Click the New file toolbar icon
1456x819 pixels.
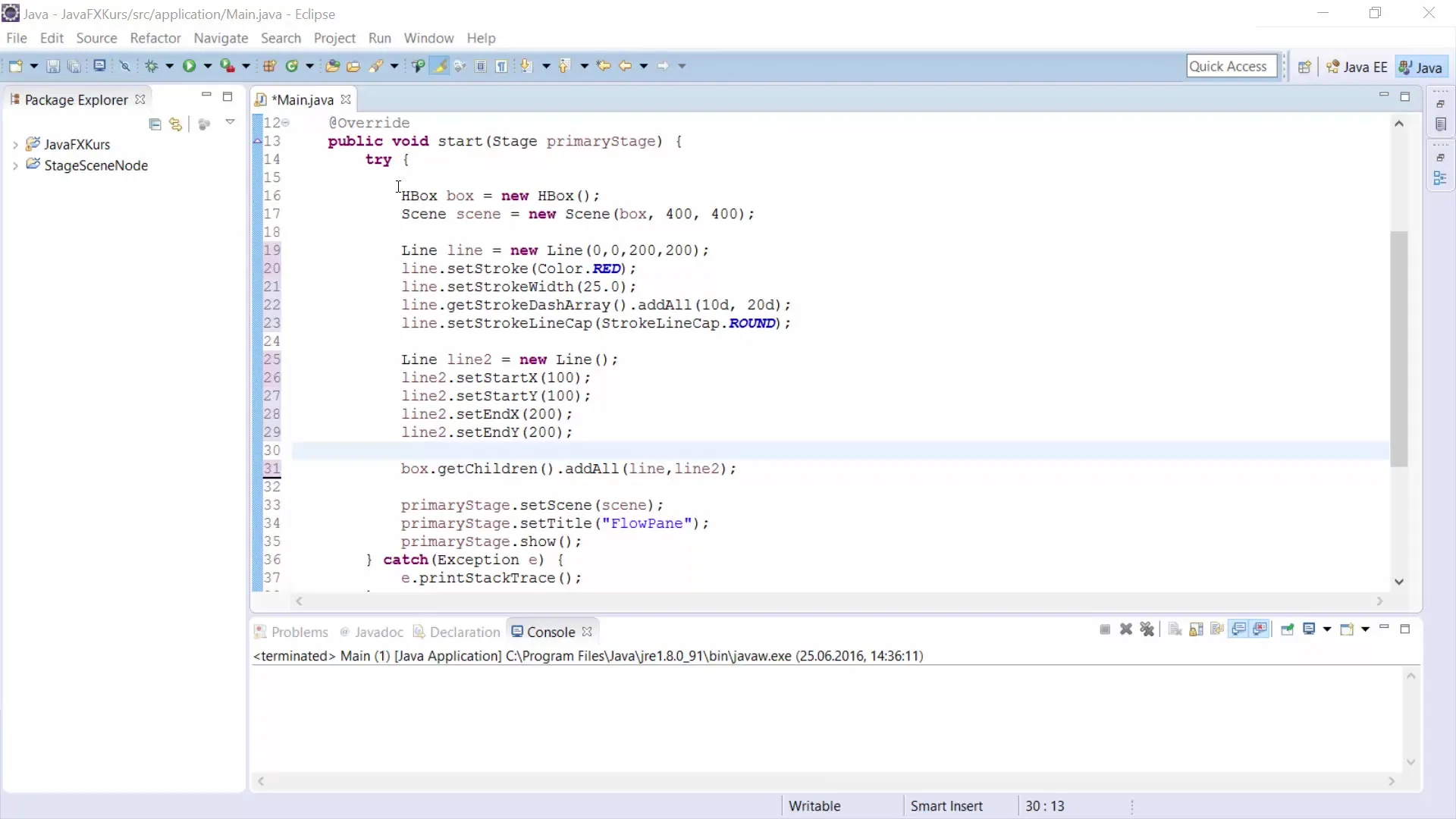coord(15,66)
